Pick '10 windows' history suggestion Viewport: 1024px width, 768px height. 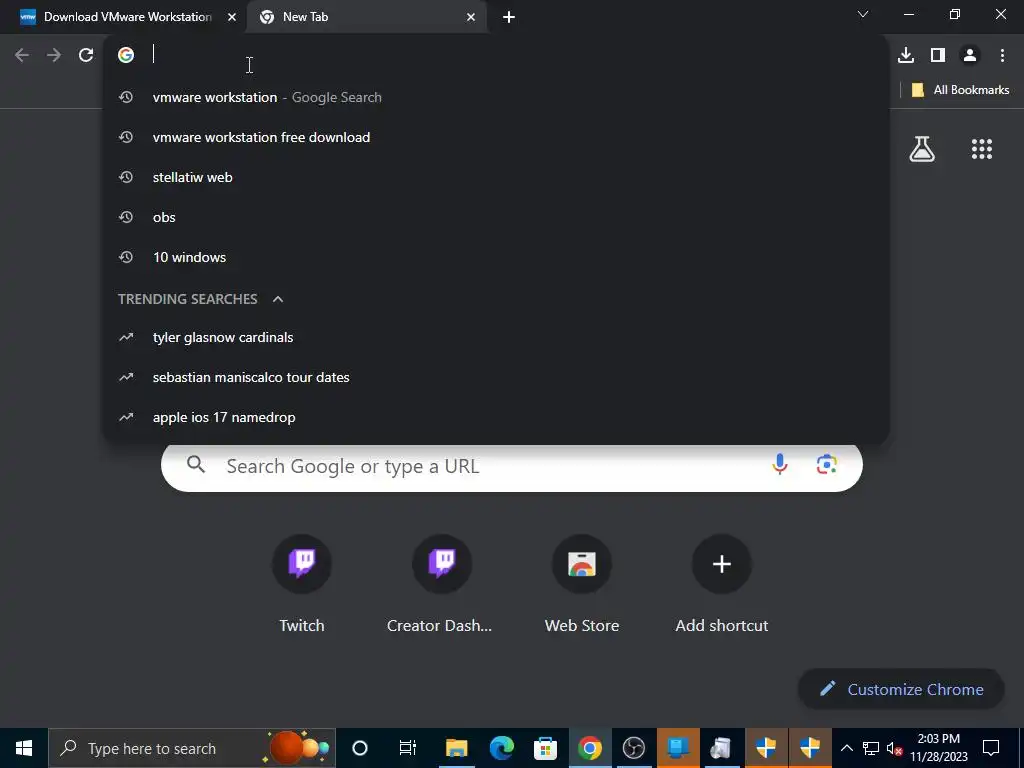pyautogui.click(x=496, y=257)
